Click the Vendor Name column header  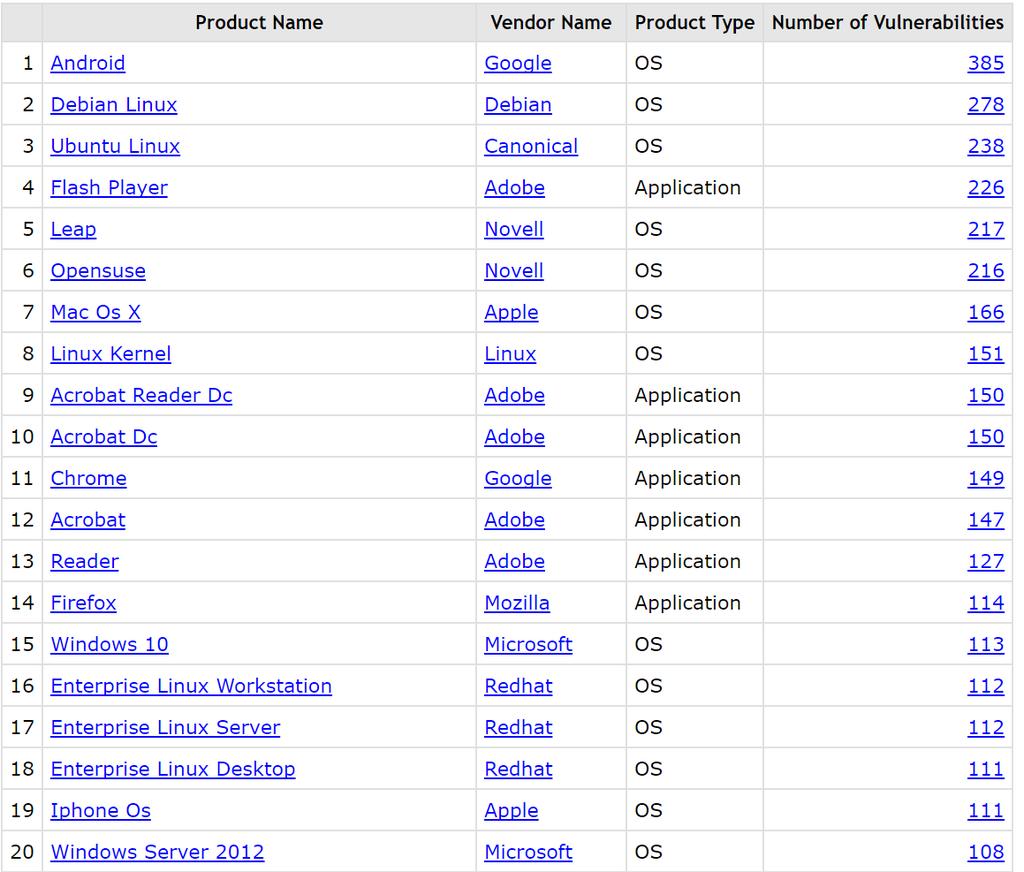551,23
